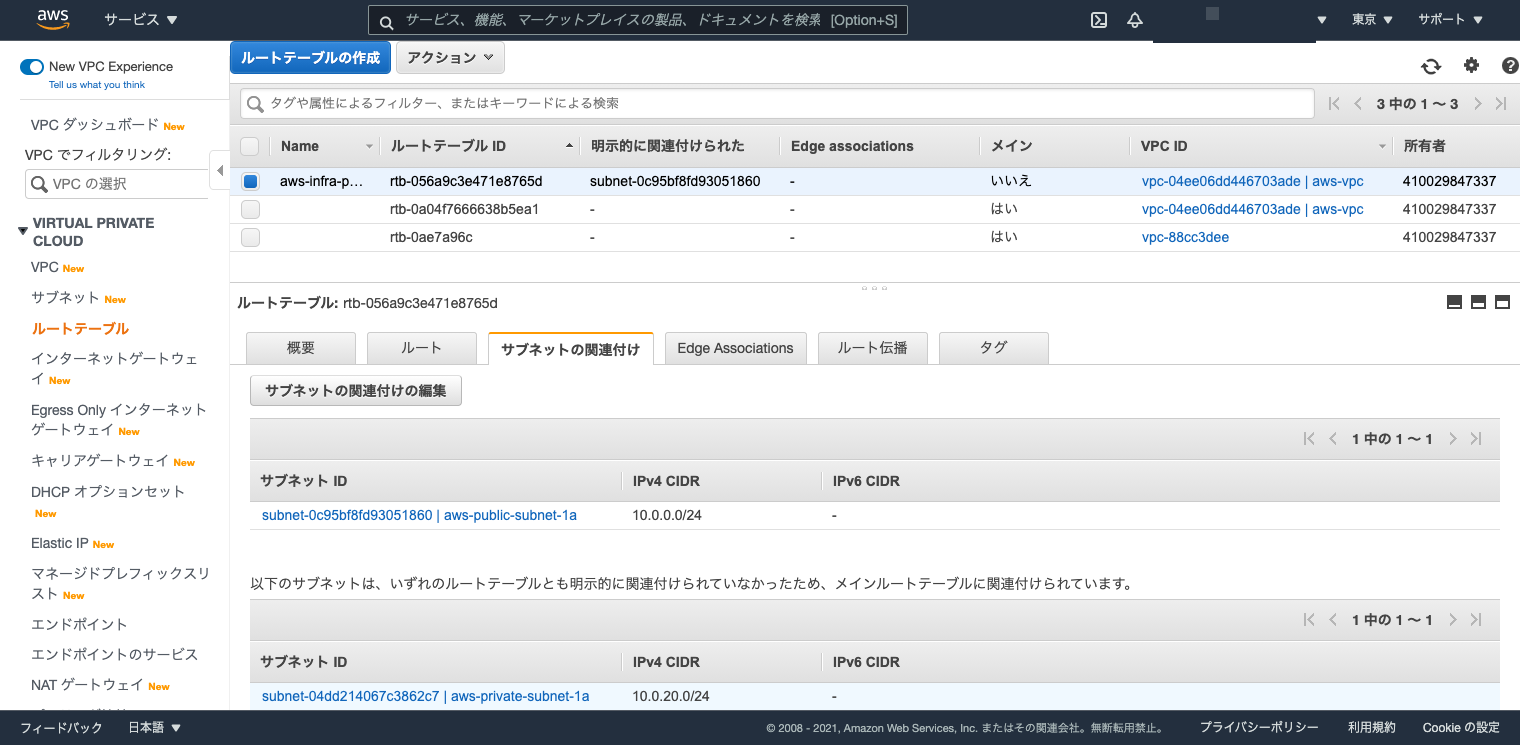Switch to the ルート tab

pyautogui.click(x=422, y=348)
